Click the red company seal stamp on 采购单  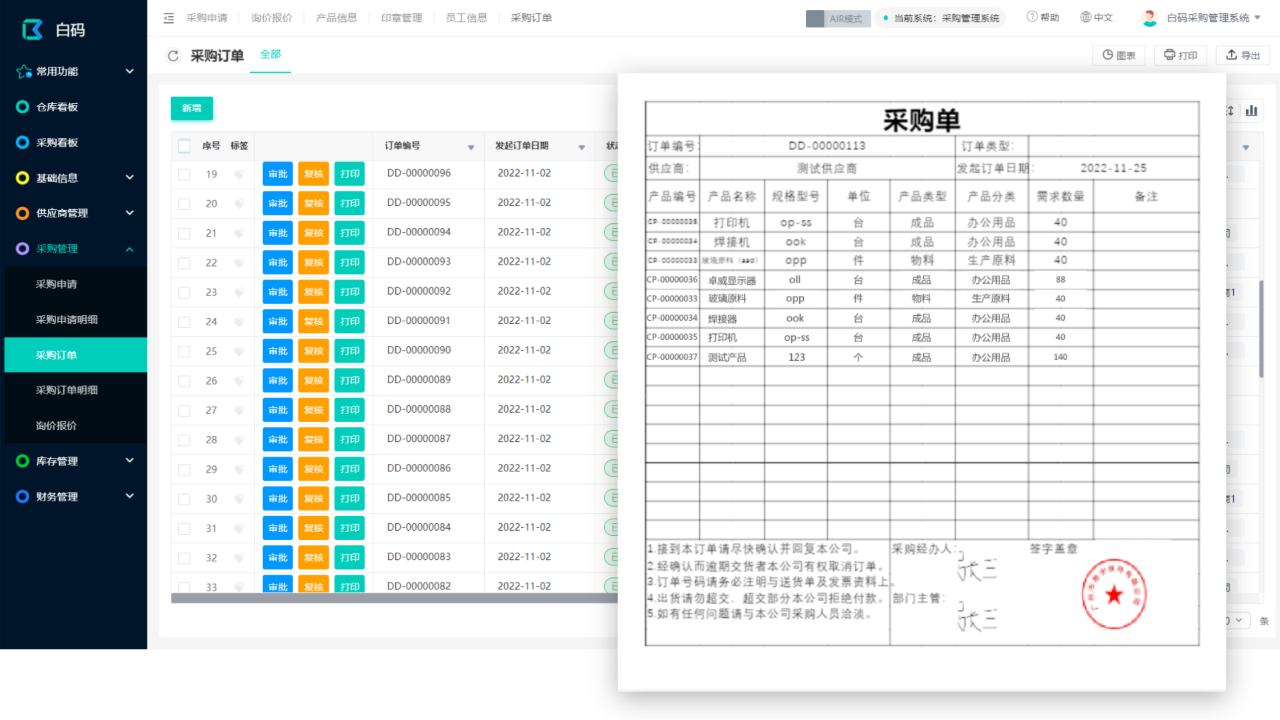point(1114,595)
